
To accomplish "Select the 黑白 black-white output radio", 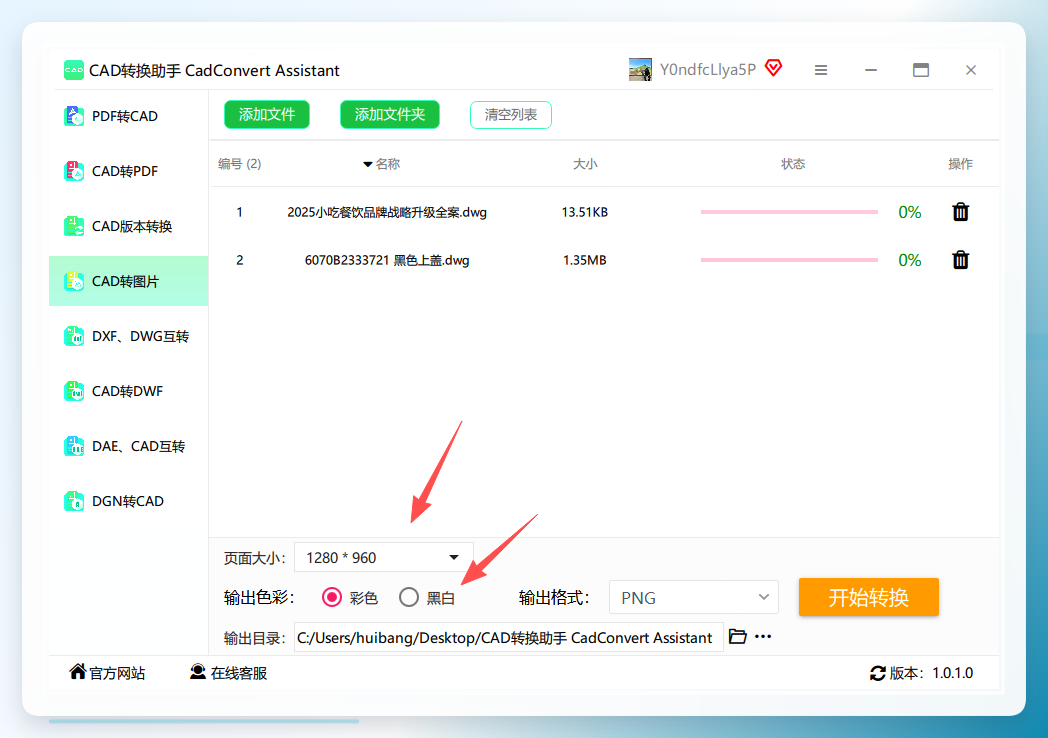I will pos(409,597).
